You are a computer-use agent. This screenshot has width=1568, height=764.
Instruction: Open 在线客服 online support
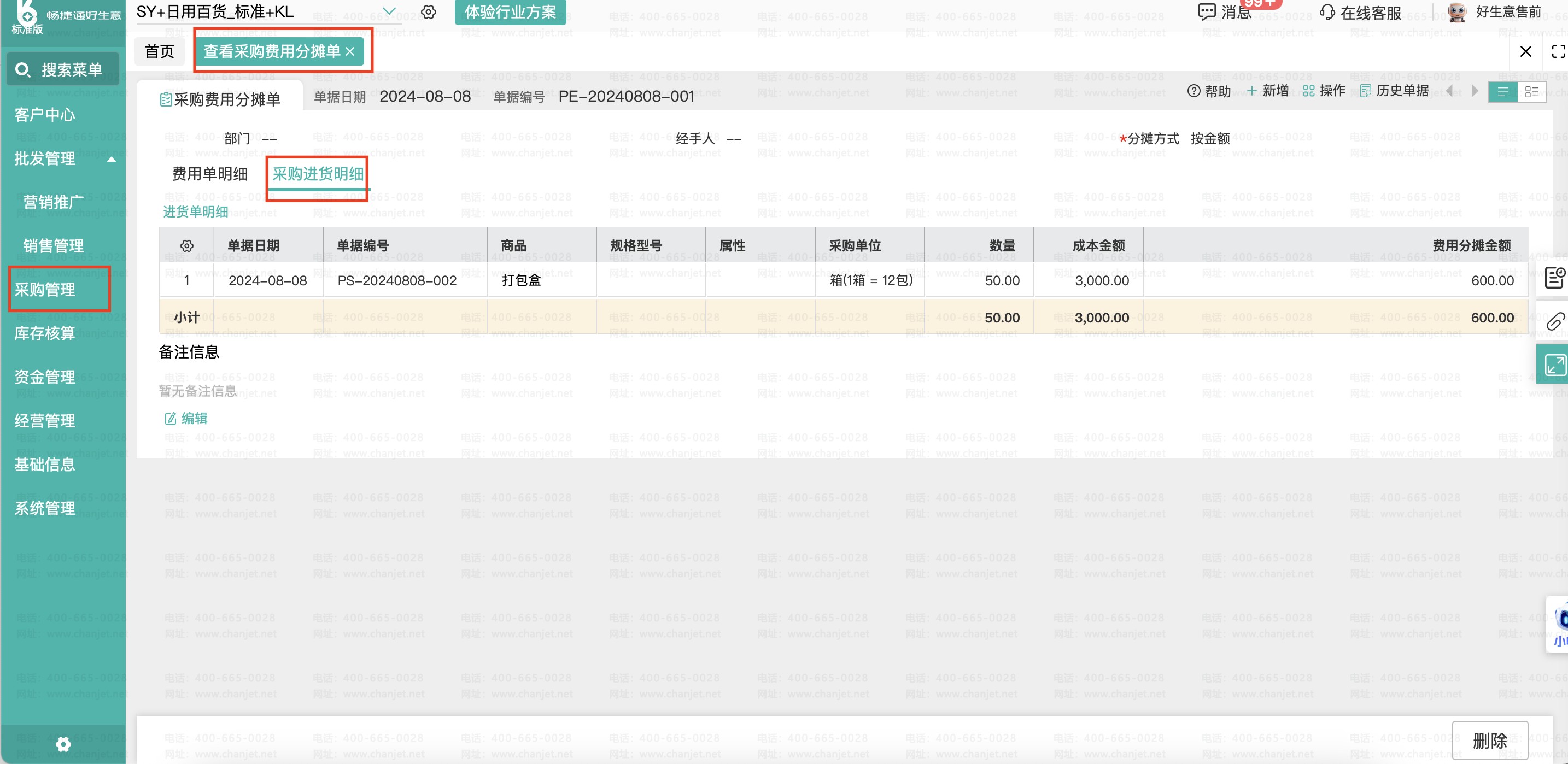1361,12
